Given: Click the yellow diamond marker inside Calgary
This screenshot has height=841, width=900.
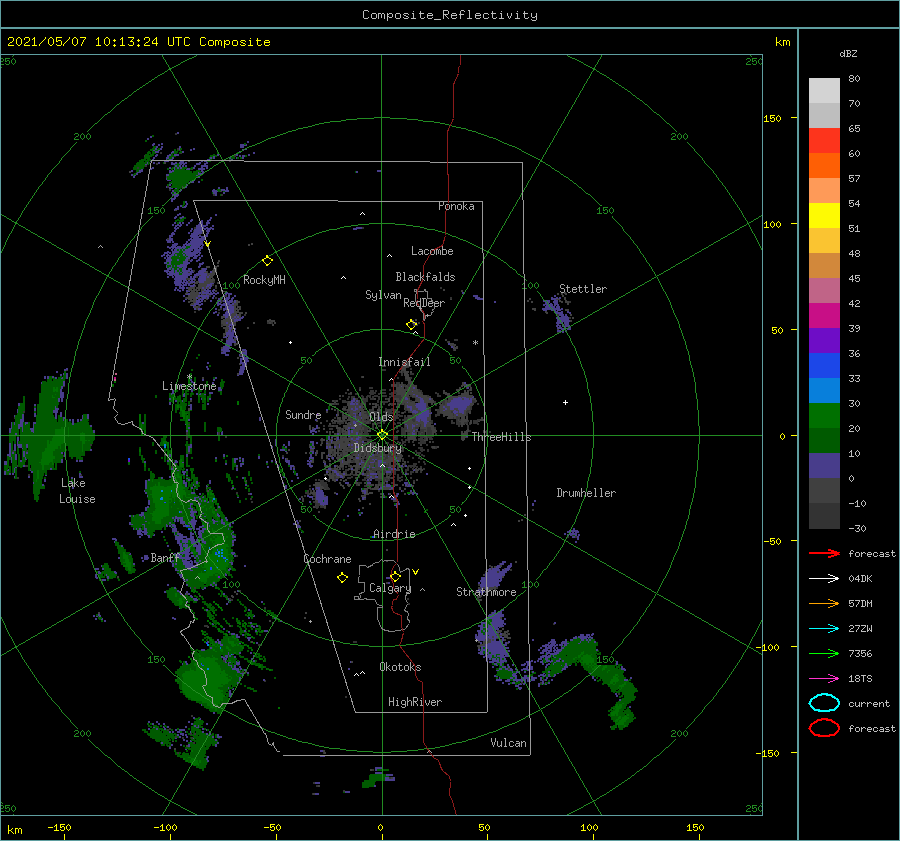Looking at the screenshot, I should 395,576.
